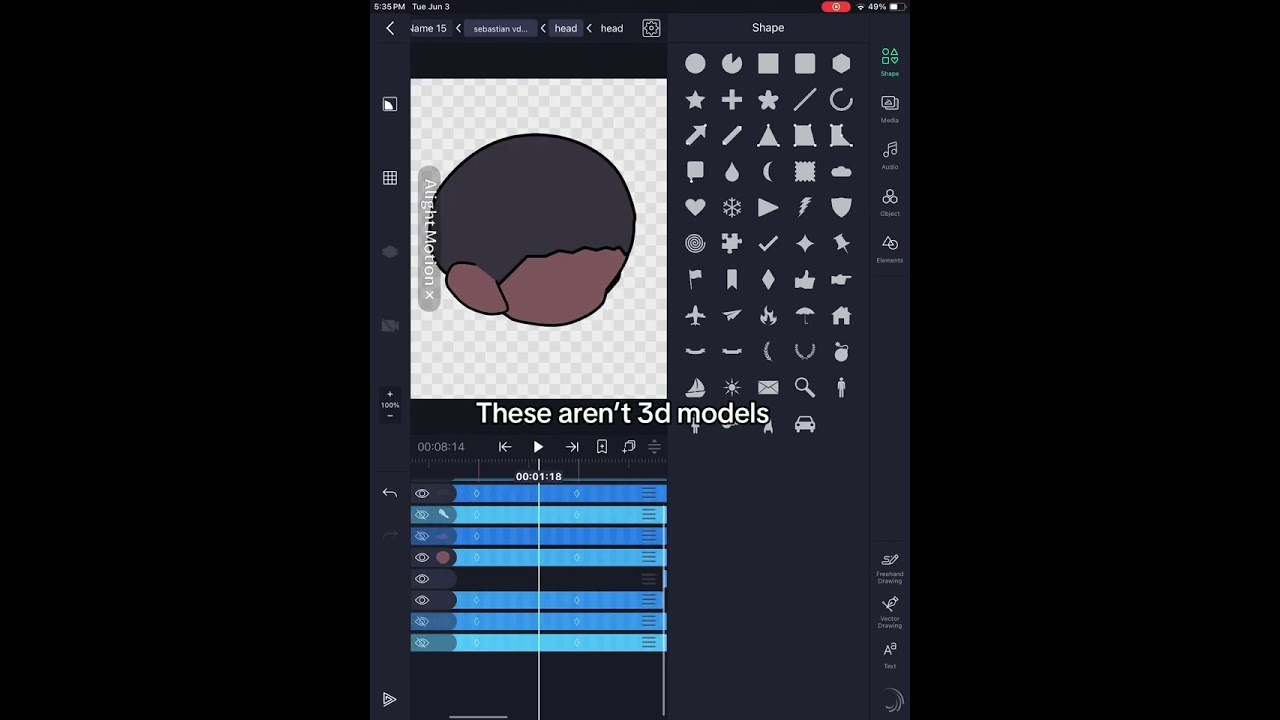Select the shield shape
This screenshot has width=1280, height=720.
[841, 208]
